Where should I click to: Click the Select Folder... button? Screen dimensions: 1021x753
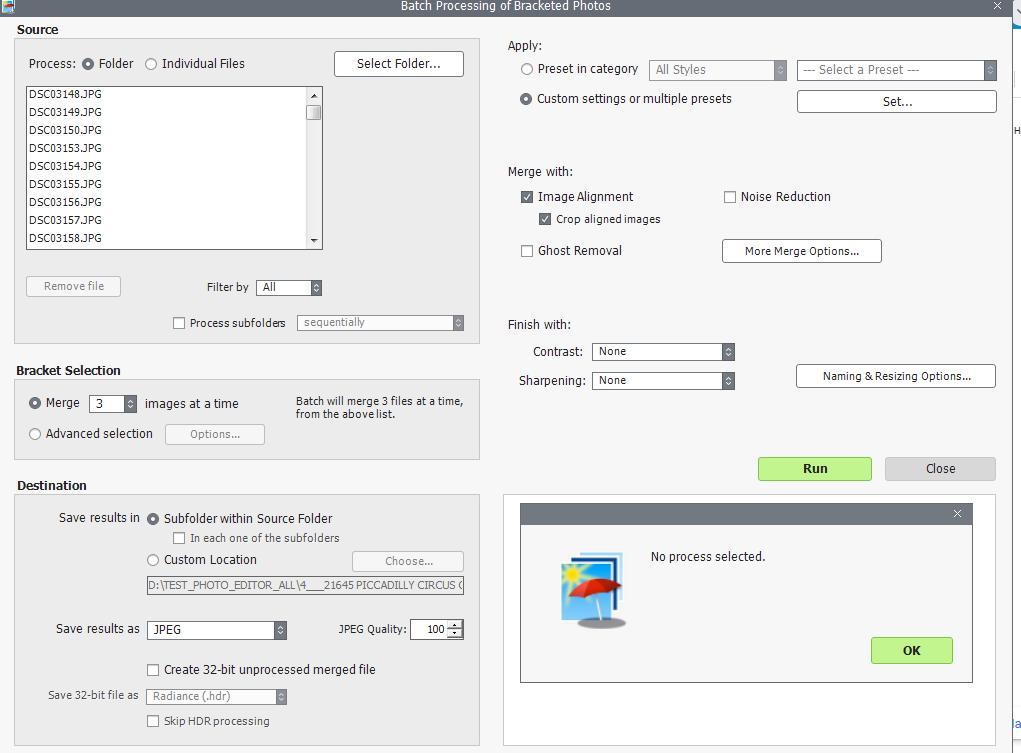point(398,64)
